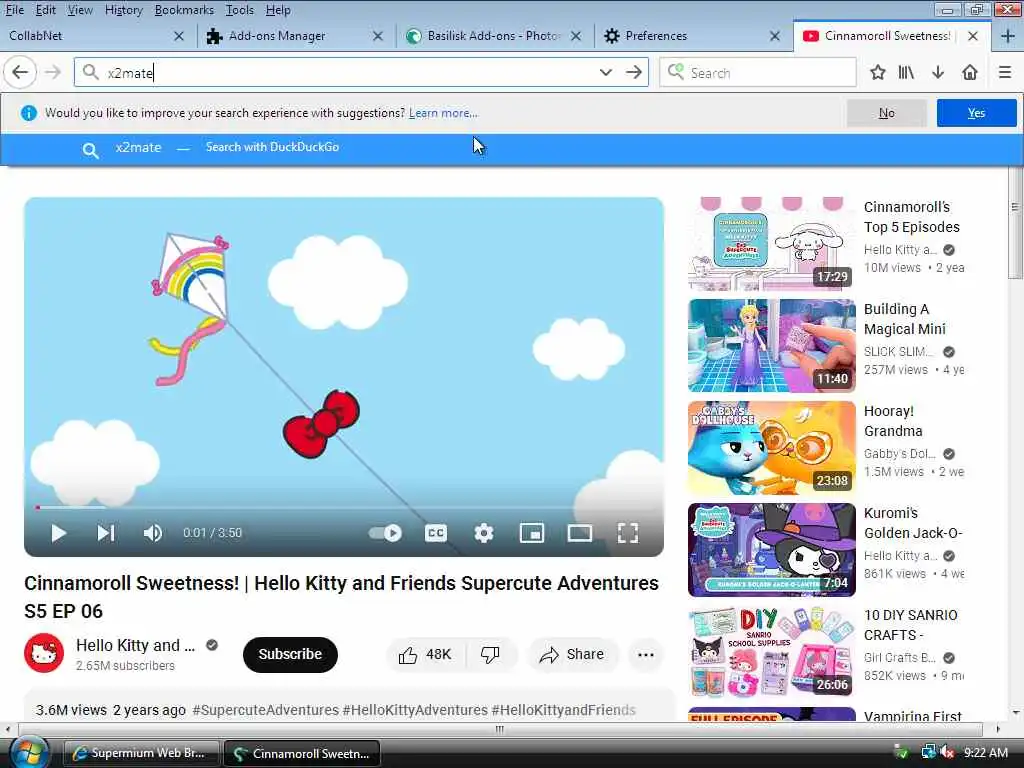This screenshot has height=768, width=1024.
Task: Accept search suggestions with Yes
Action: coord(976,113)
